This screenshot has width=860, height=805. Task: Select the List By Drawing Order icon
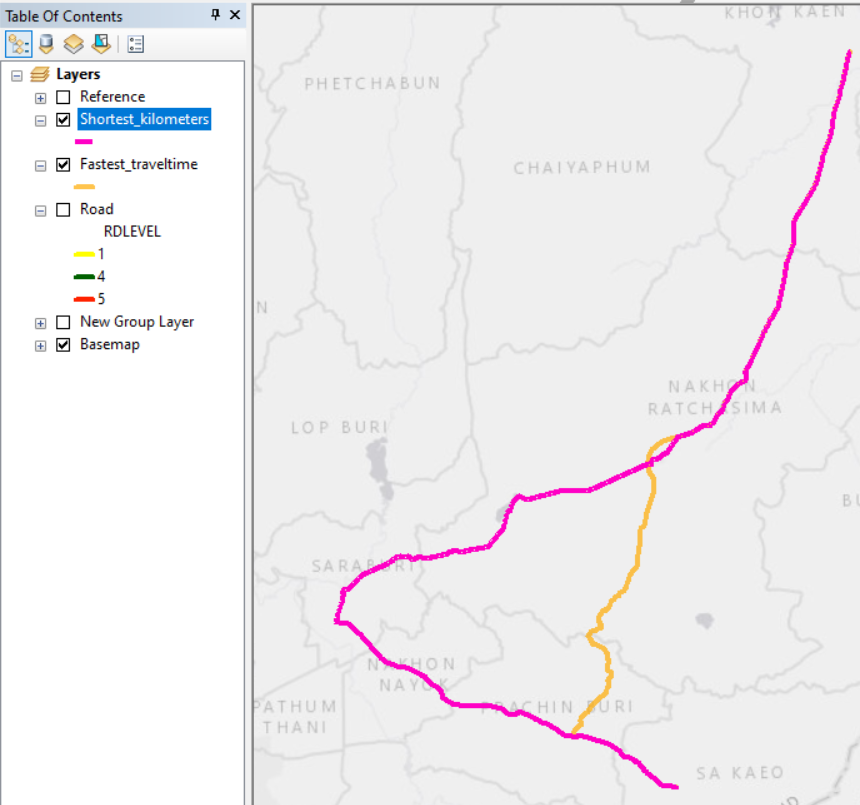tap(16, 44)
